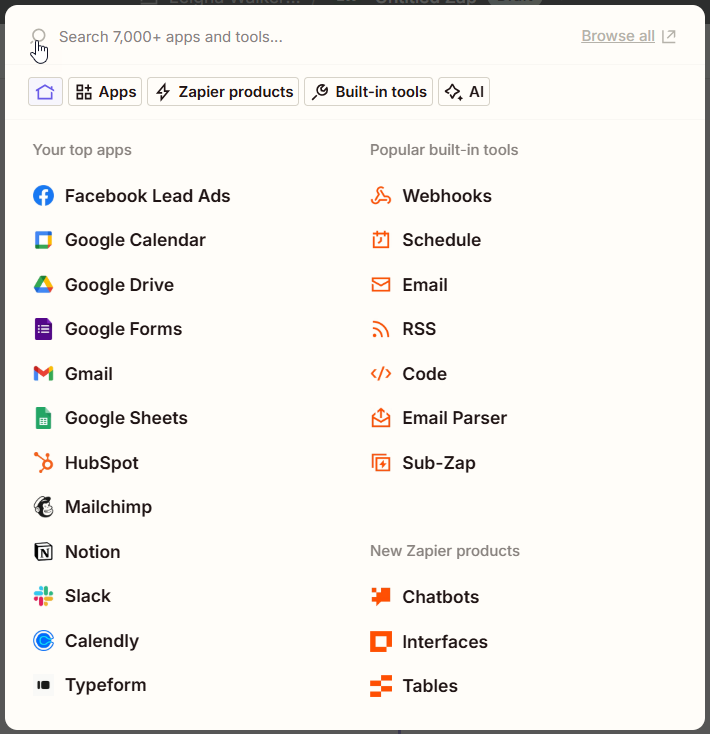Select the AI filter tab

click(464, 92)
